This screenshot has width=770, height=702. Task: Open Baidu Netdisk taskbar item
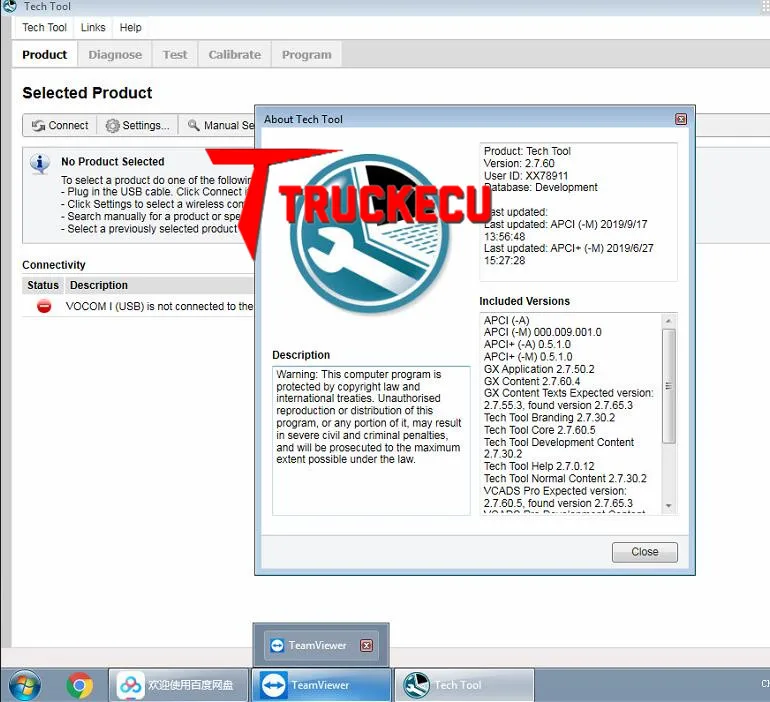(x=178, y=685)
